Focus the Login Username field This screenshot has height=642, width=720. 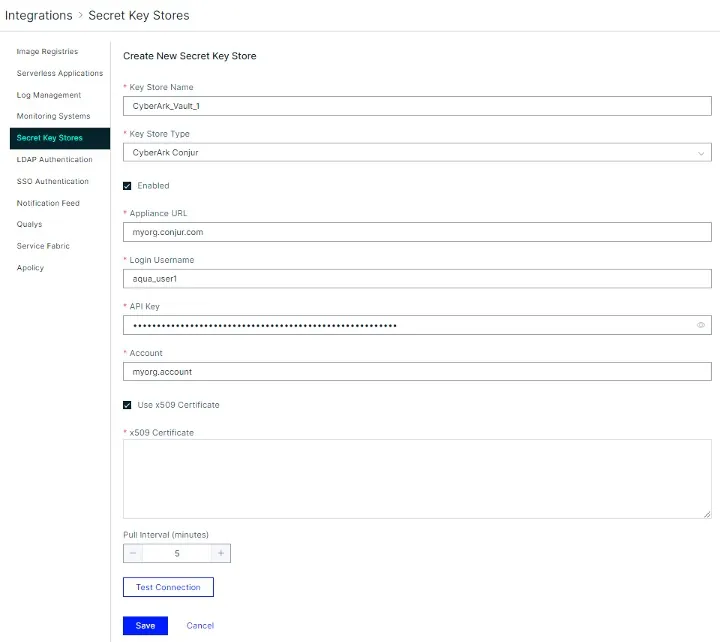(417, 279)
